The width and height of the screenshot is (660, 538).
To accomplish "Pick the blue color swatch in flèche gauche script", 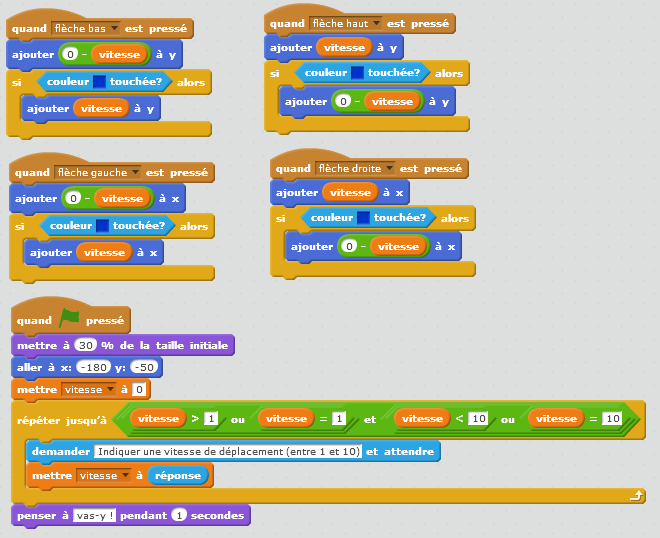I will coord(102,226).
